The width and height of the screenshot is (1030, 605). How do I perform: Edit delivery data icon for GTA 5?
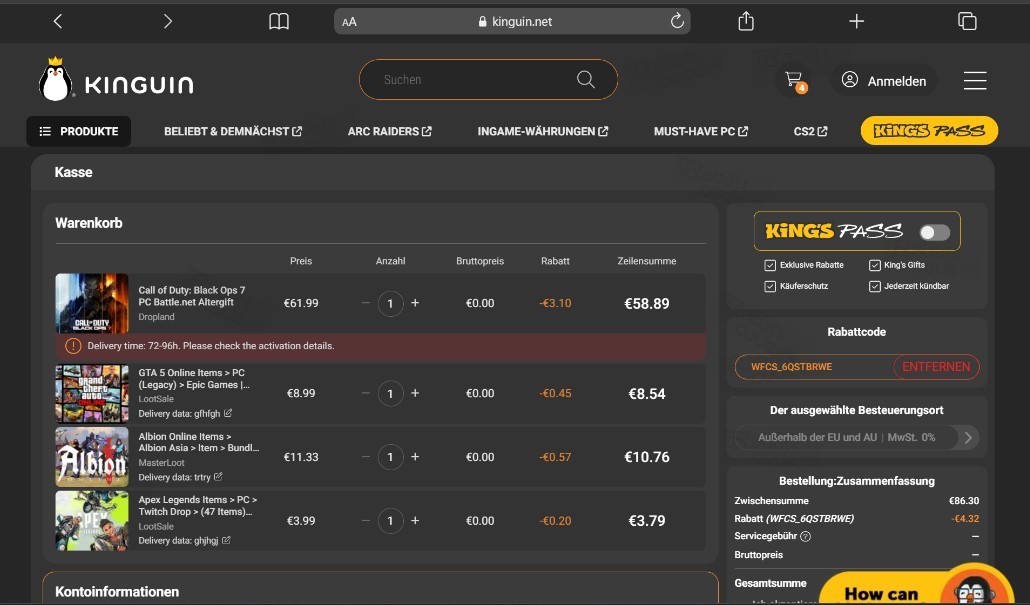tap(228, 413)
